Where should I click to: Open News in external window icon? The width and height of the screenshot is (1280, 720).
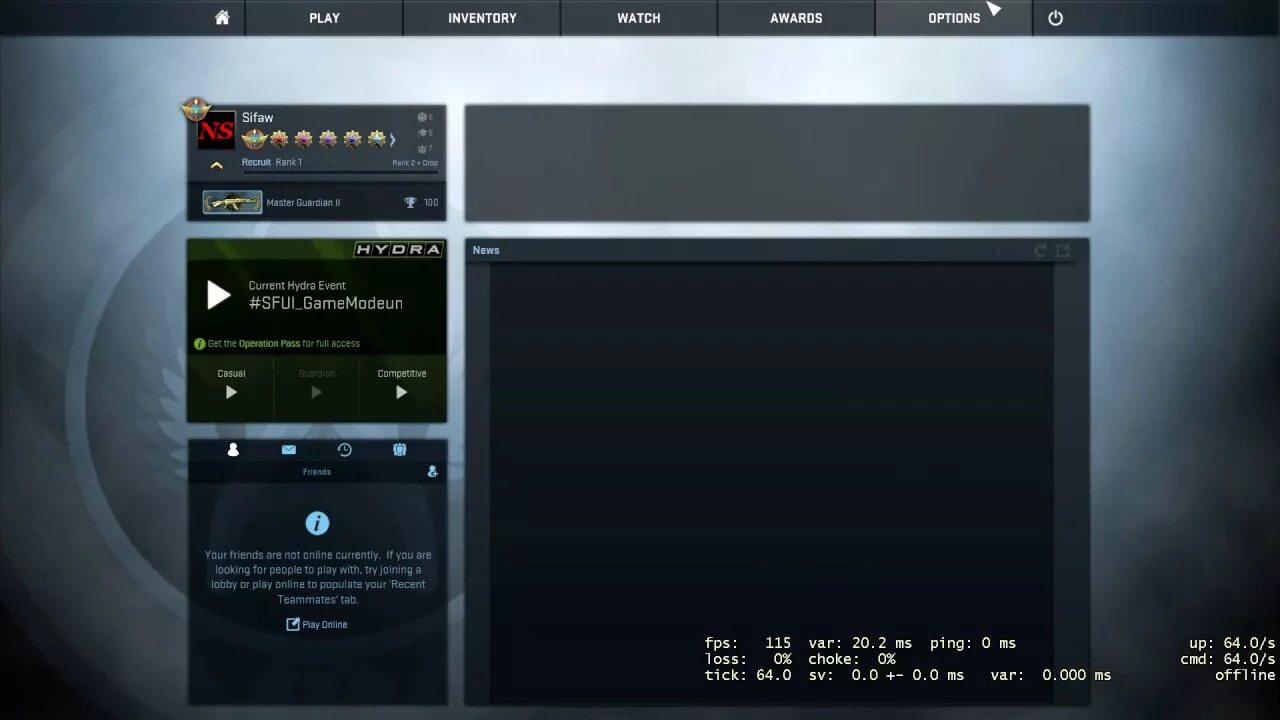point(1063,250)
